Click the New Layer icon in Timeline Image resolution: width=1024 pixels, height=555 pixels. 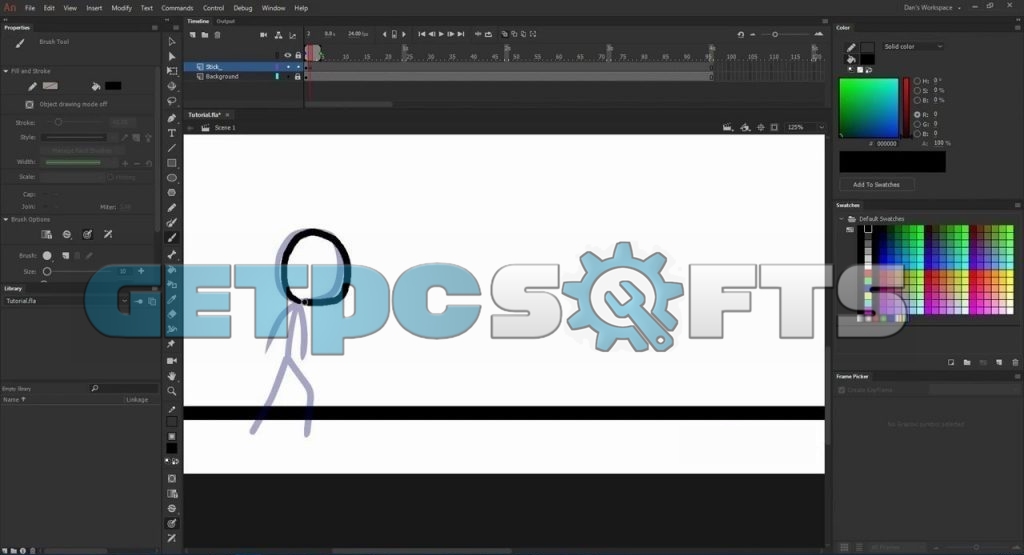193,35
